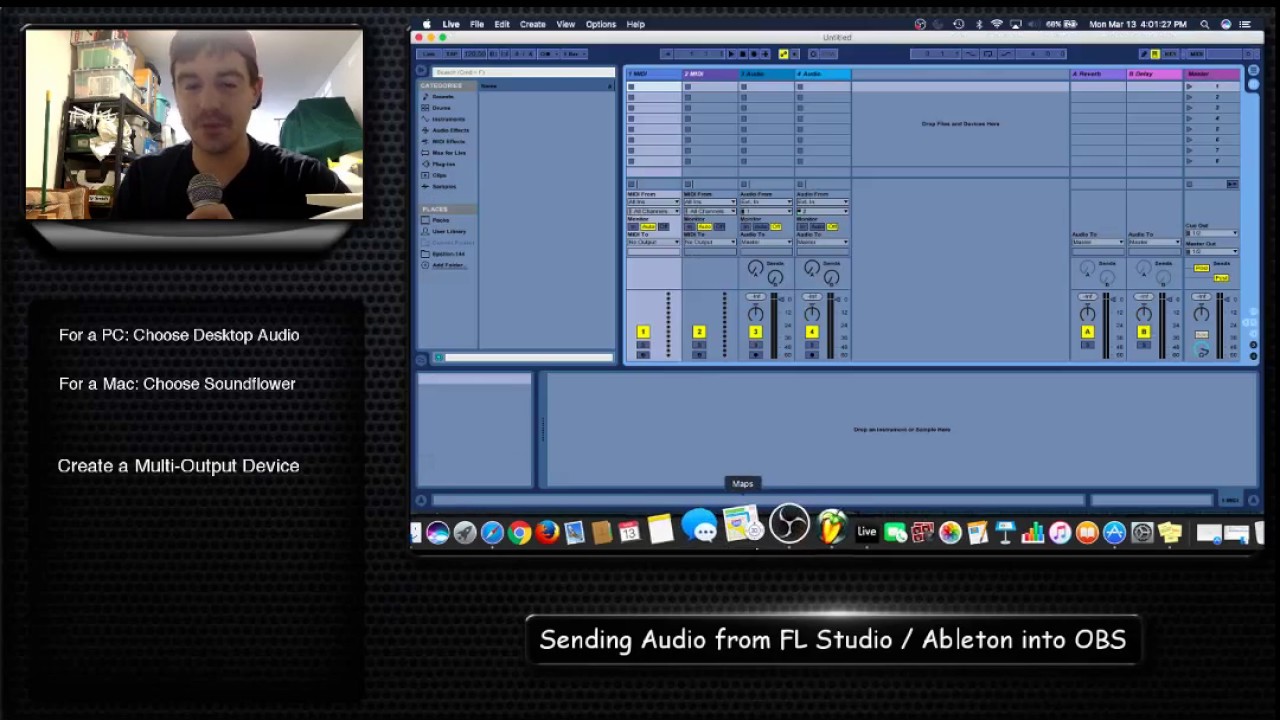Toggle track activator 3 on Audio track
The height and width of the screenshot is (720, 1280).
pyautogui.click(x=755, y=332)
